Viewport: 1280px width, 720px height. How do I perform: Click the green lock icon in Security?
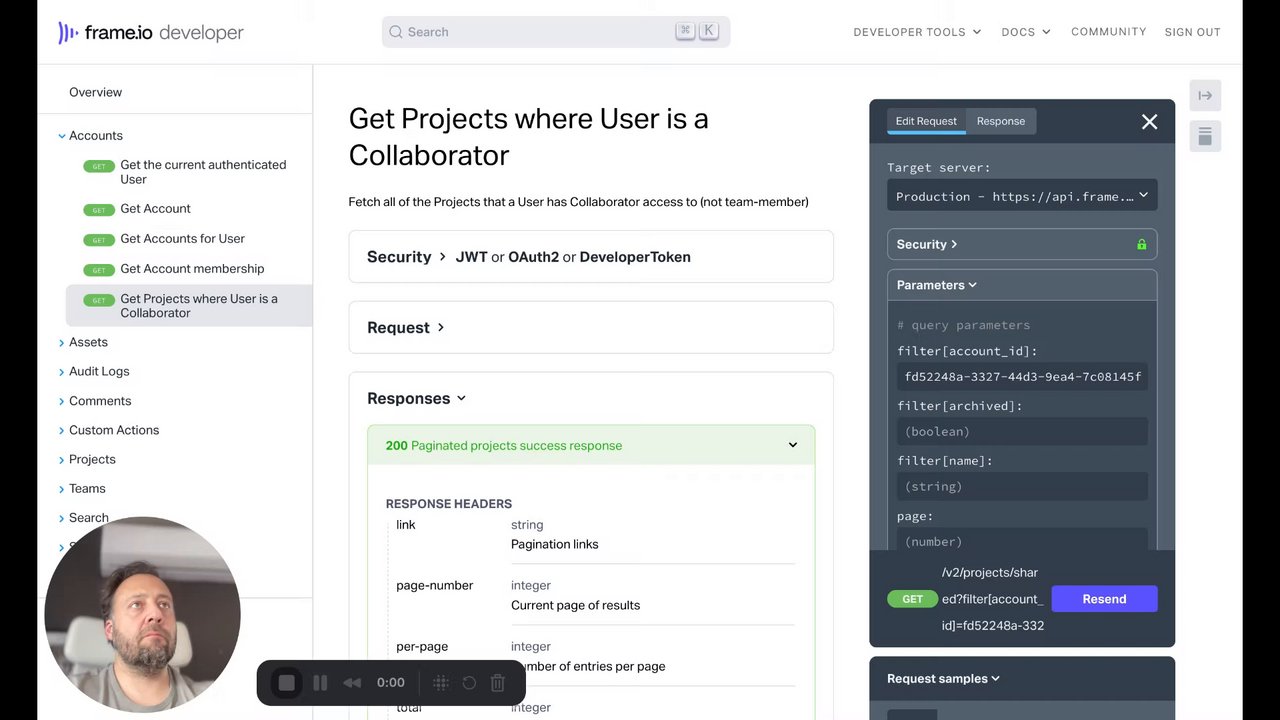1141,245
